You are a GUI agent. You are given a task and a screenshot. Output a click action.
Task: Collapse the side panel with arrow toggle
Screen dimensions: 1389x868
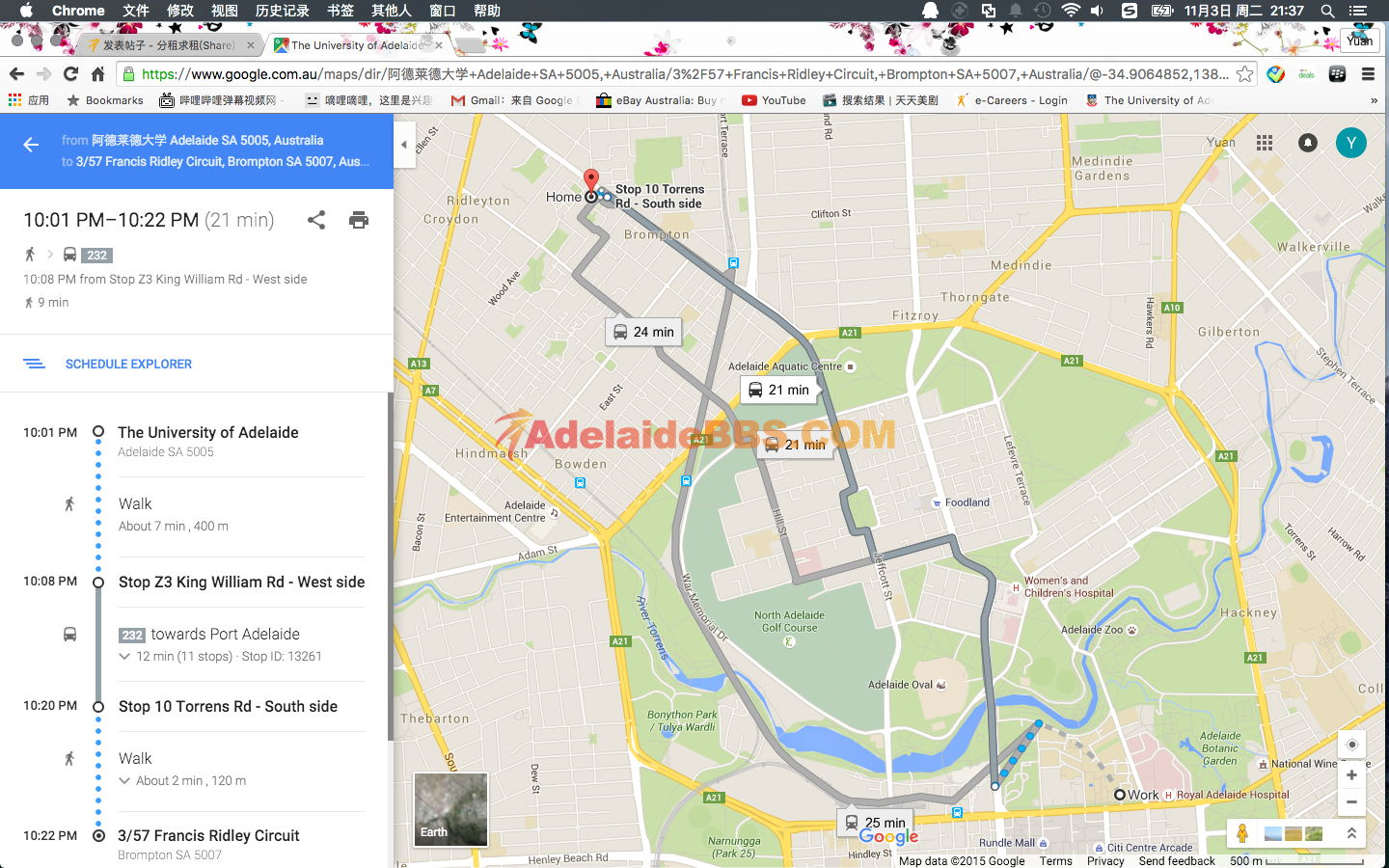tap(404, 145)
